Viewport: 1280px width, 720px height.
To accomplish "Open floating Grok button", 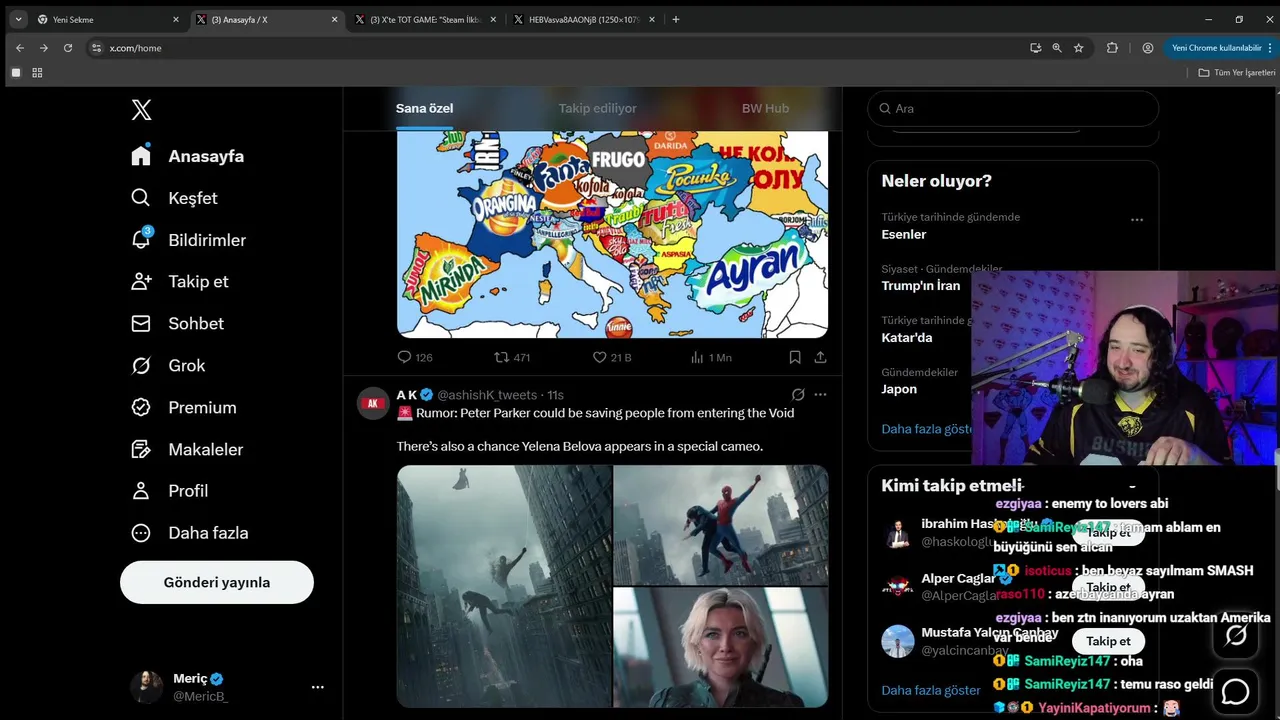I will click(x=1235, y=635).
